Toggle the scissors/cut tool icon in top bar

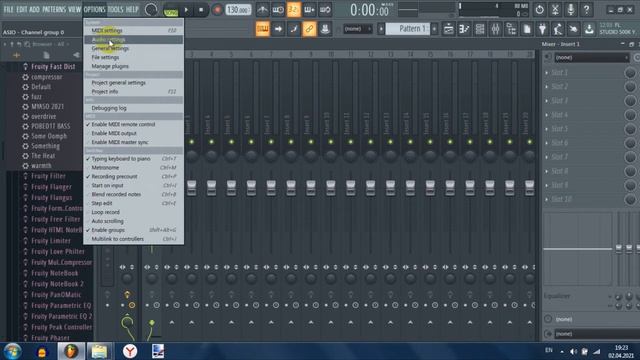(x=555, y=9)
